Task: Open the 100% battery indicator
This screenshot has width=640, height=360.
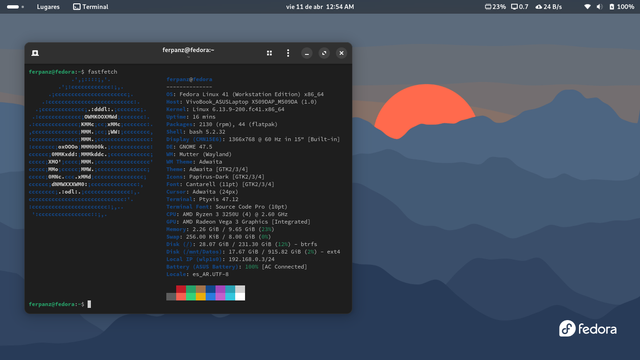Action: [622, 7]
